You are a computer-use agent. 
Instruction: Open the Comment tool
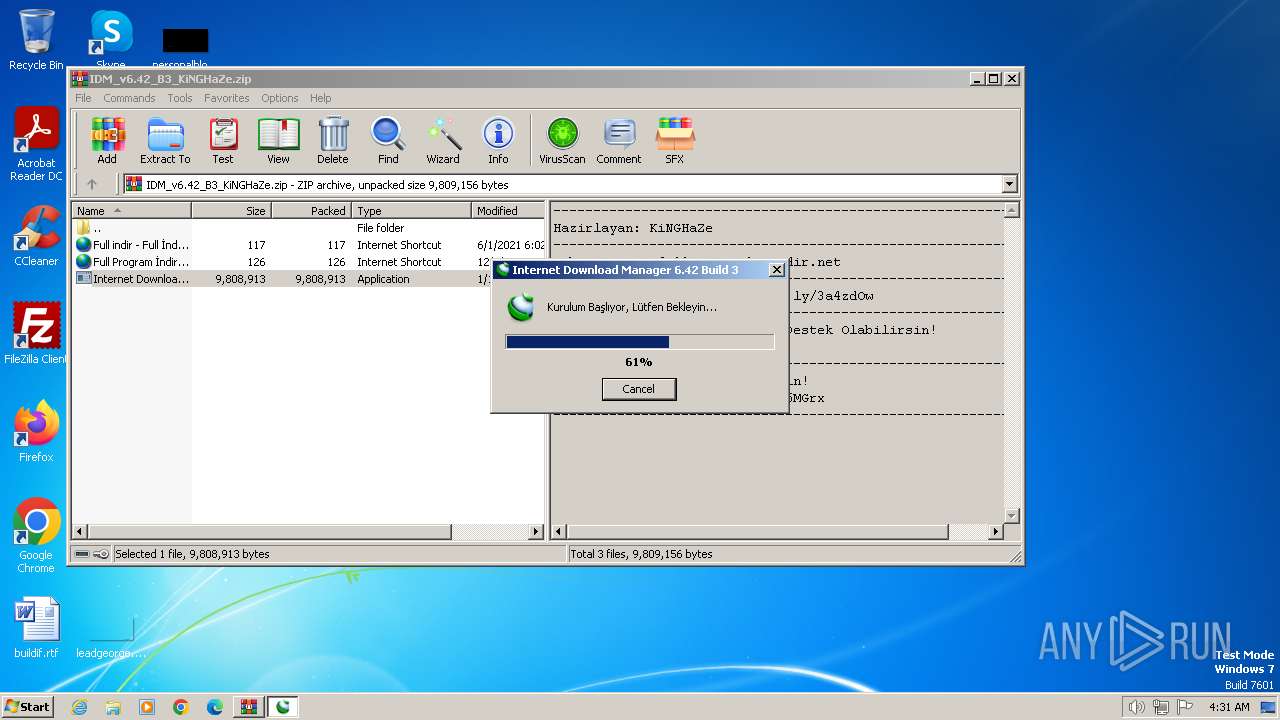coord(619,140)
